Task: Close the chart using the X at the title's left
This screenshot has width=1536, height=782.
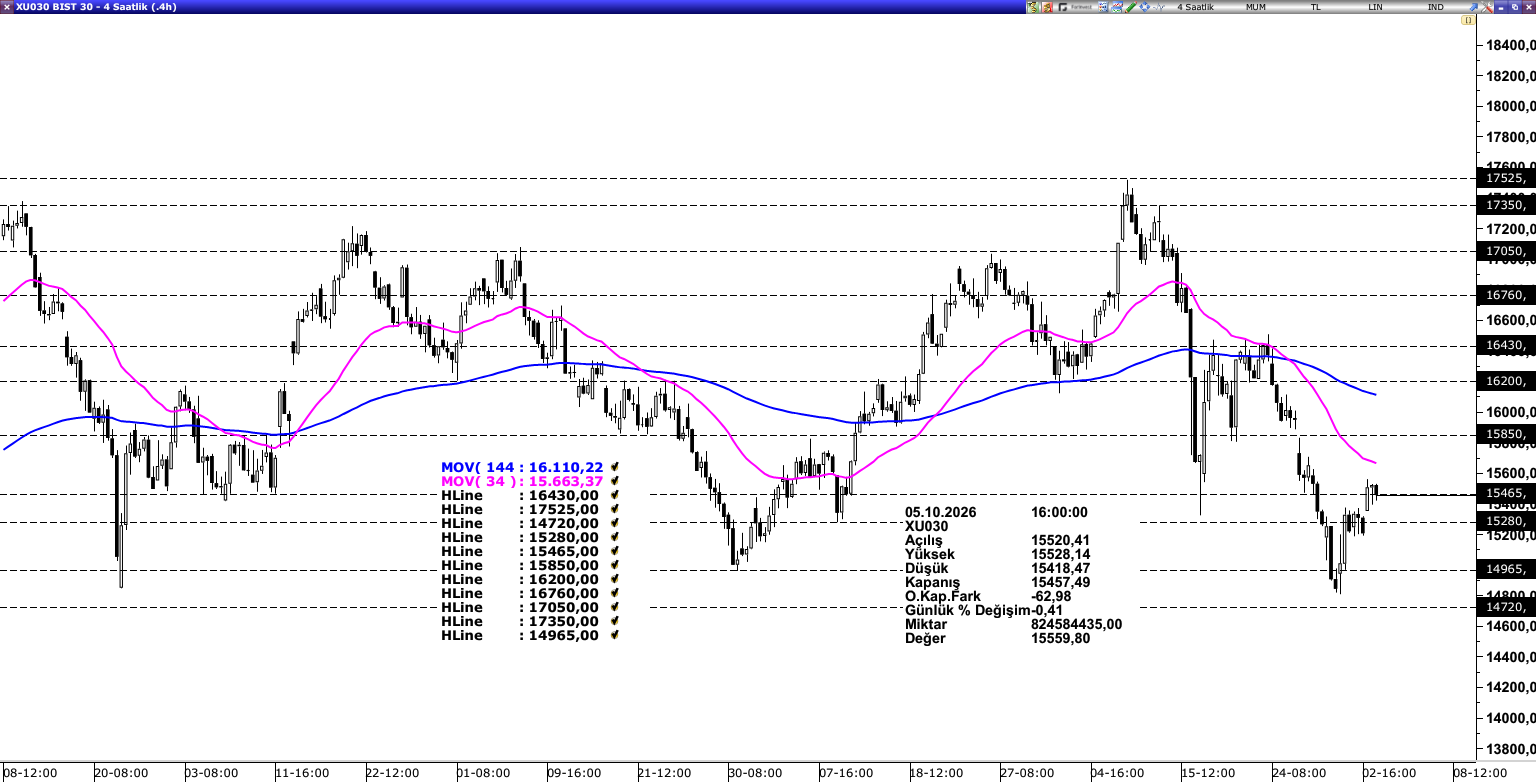Action: [x=7, y=7]
